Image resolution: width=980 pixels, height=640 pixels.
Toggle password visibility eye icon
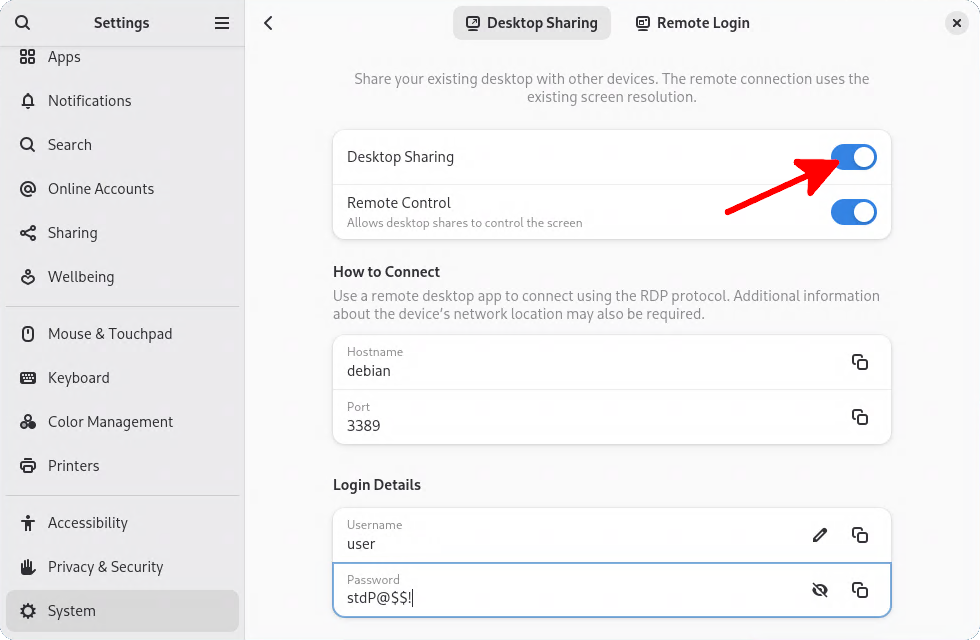[820, 590]
